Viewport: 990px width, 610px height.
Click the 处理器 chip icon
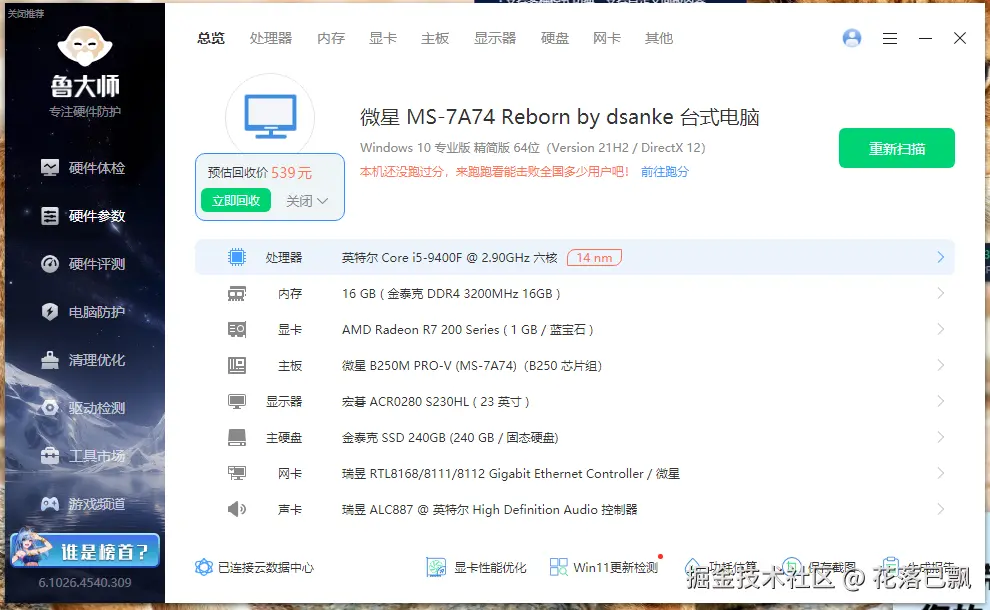(x=237, y=257)
